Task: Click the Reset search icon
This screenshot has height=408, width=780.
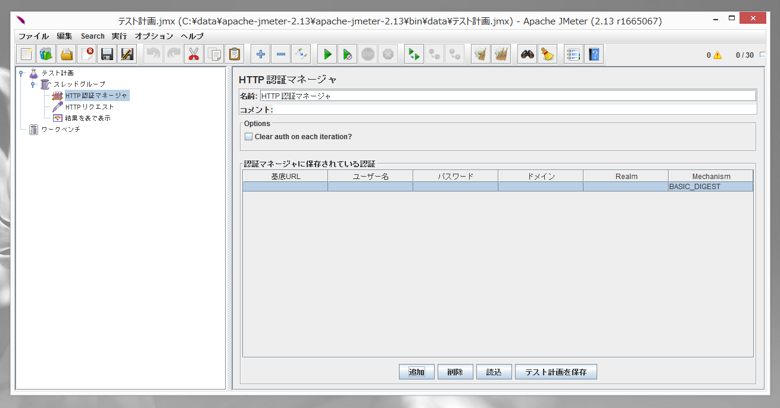Action: 548,54
